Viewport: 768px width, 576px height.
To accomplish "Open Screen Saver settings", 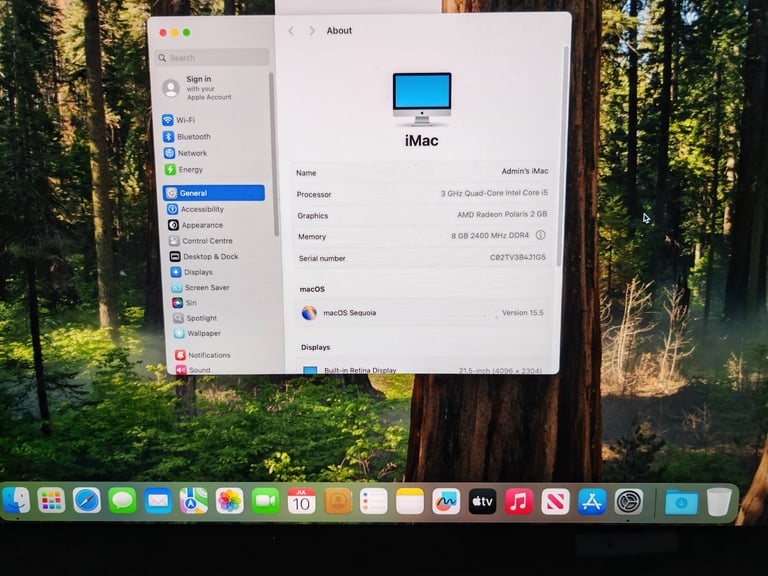I will click(x=200, y=288).
